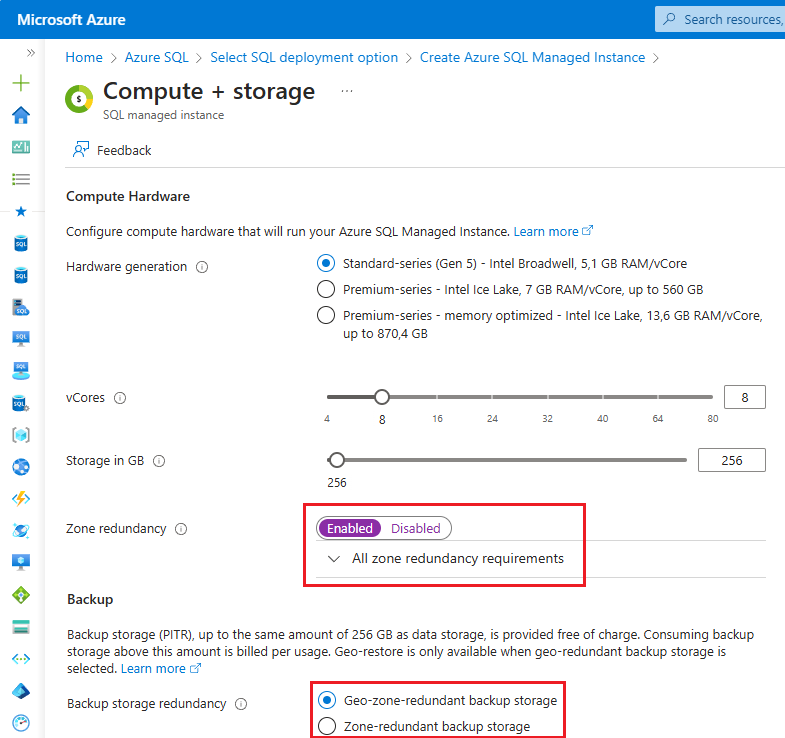
Task: Open the Monitor gauge icon in the sidebar
Action: (21, 723)
